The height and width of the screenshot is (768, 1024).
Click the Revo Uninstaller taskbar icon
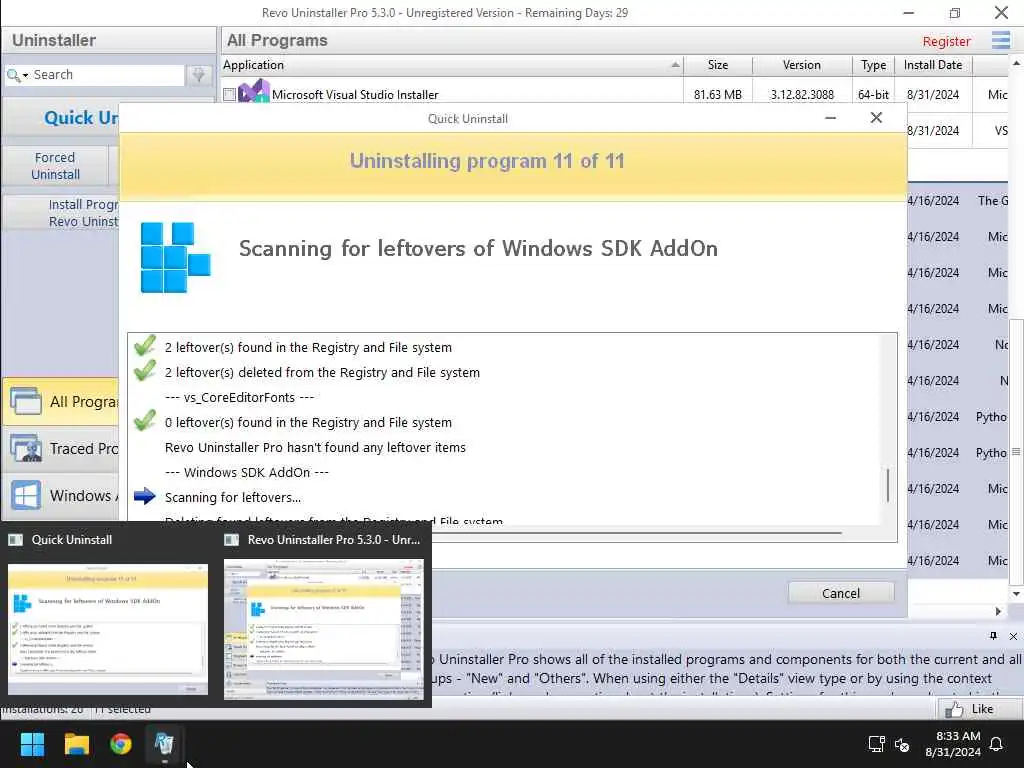pyautogui.click(x=164, y=744)
